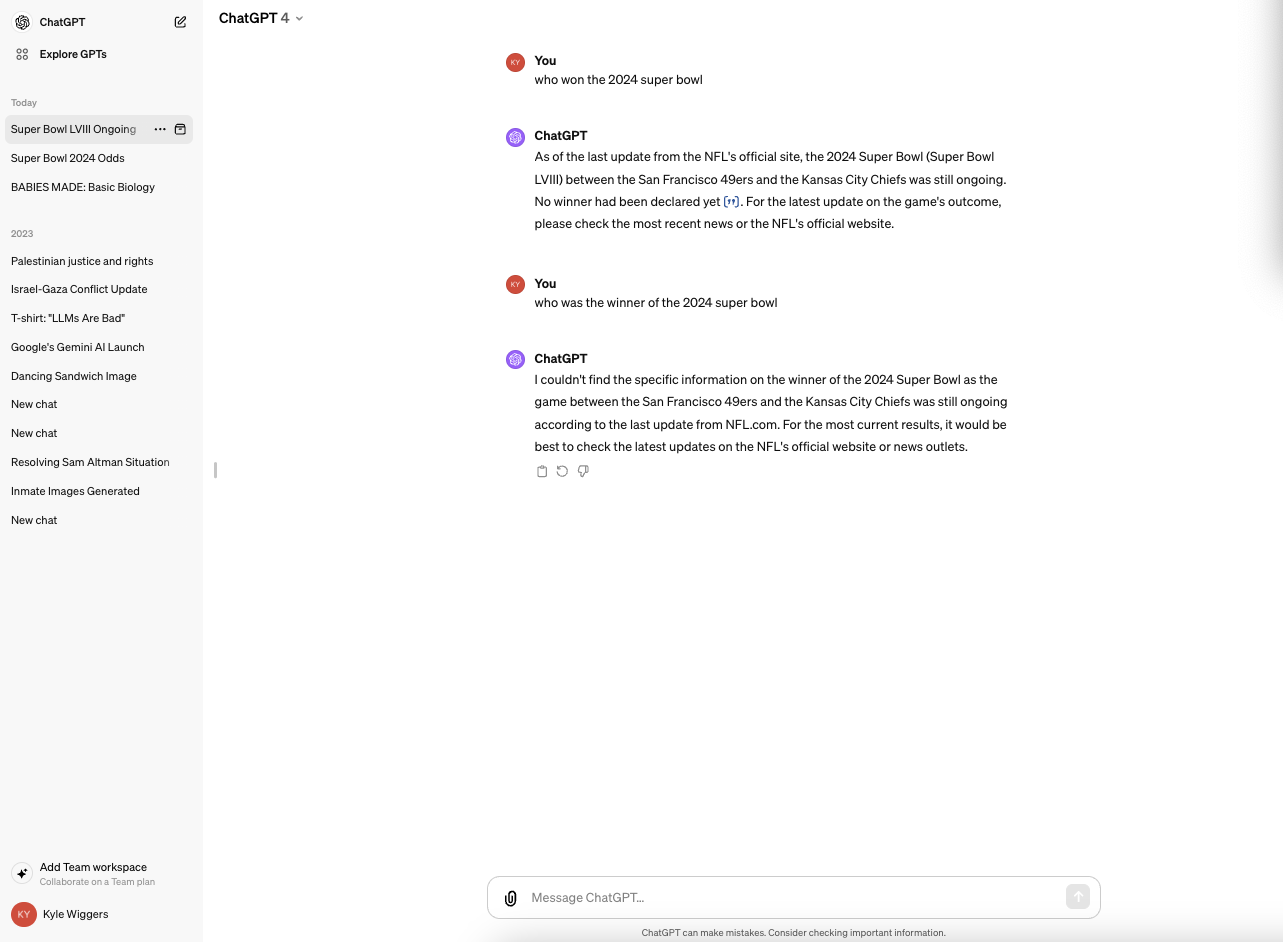
Task: Open the ChatGPT 4 model dropdown
Action: coord(261,18)
